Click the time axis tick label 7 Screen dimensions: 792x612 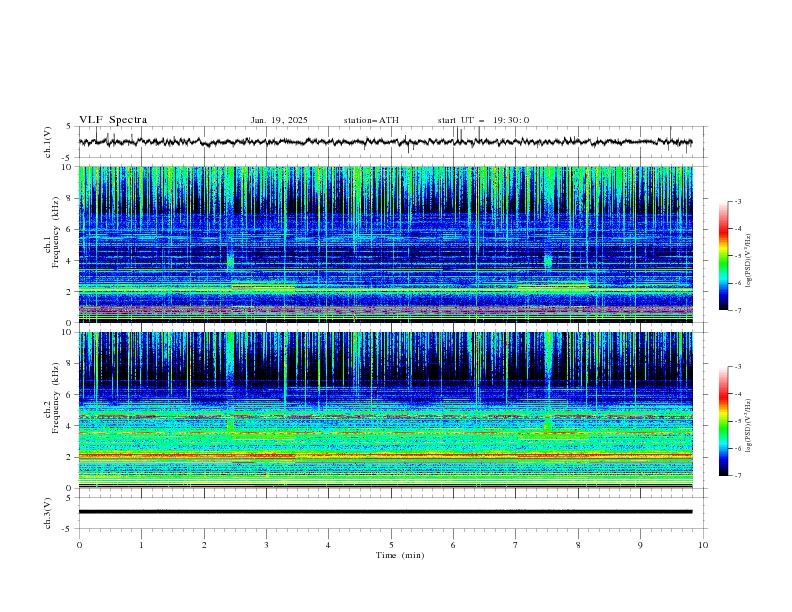516,545
